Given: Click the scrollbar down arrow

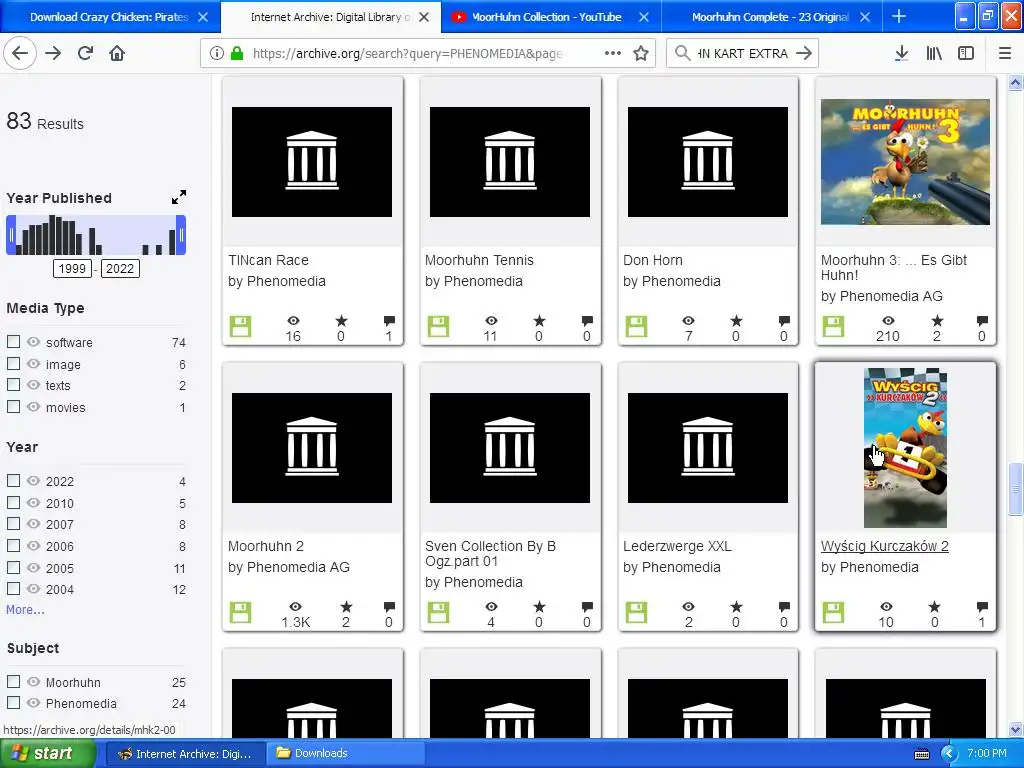Looking at the screenshot, I should (1015, 729).
